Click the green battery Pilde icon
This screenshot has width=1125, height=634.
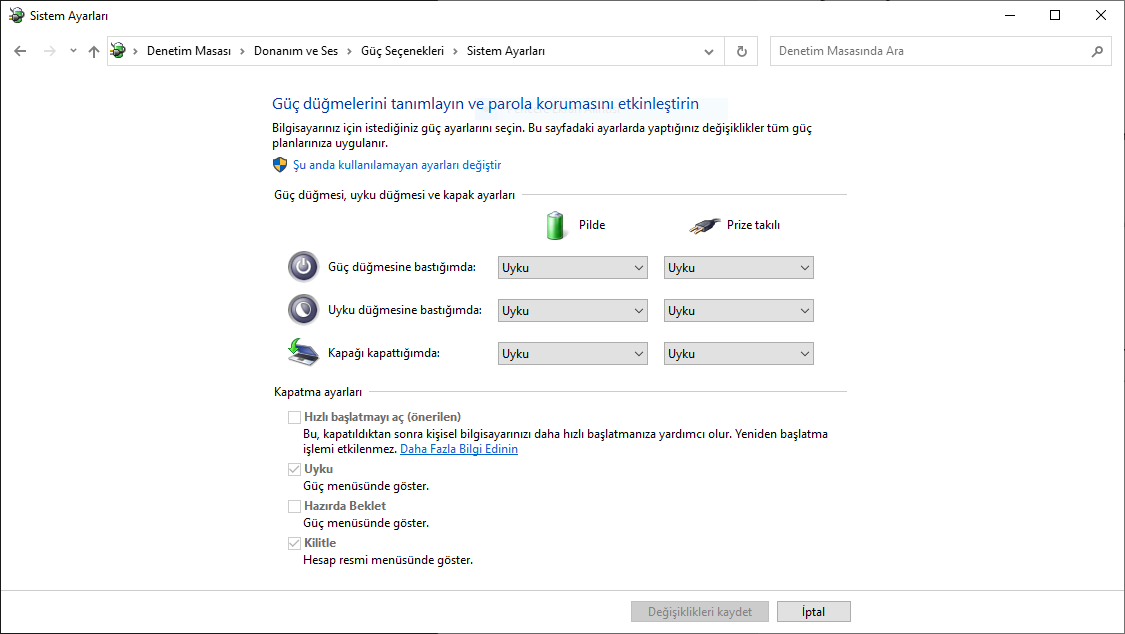(555, 225)
